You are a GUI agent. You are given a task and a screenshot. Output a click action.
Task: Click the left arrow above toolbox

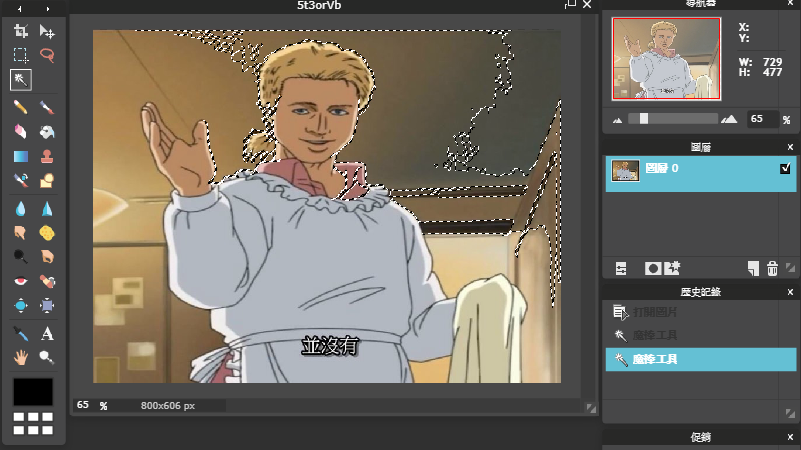point(20,9)
